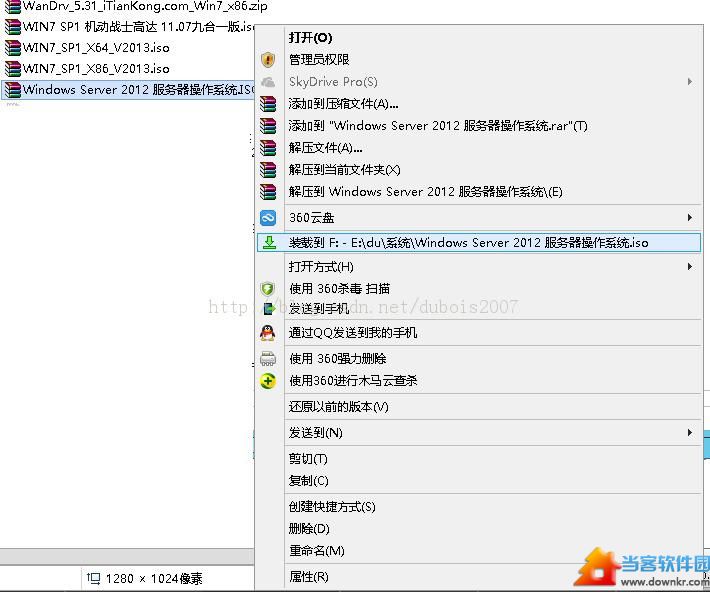
Task: Click the 360 trojan scan plus icon
Action: 268,381
